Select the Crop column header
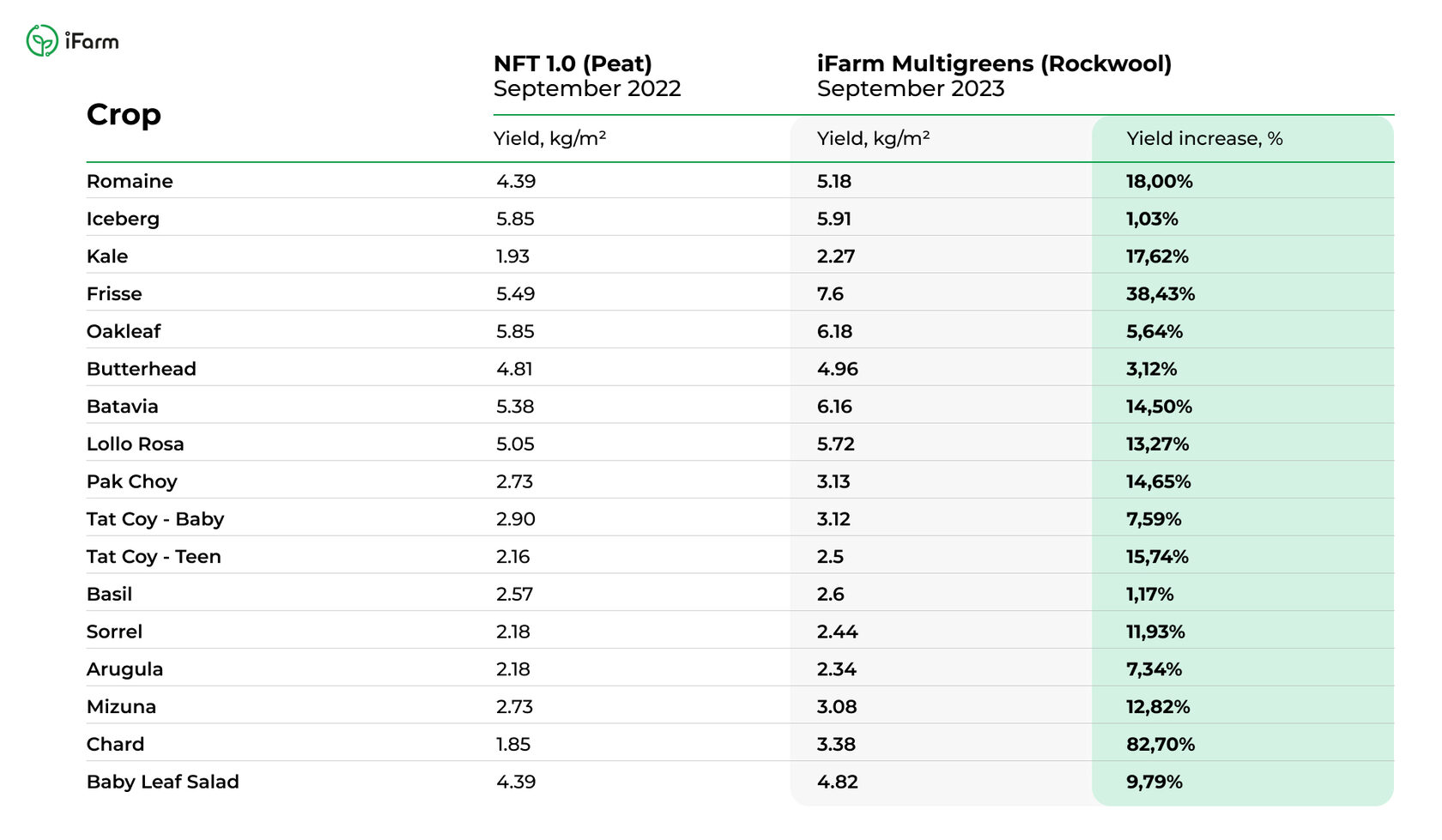1442x840 pixels. tap(124, 115)
